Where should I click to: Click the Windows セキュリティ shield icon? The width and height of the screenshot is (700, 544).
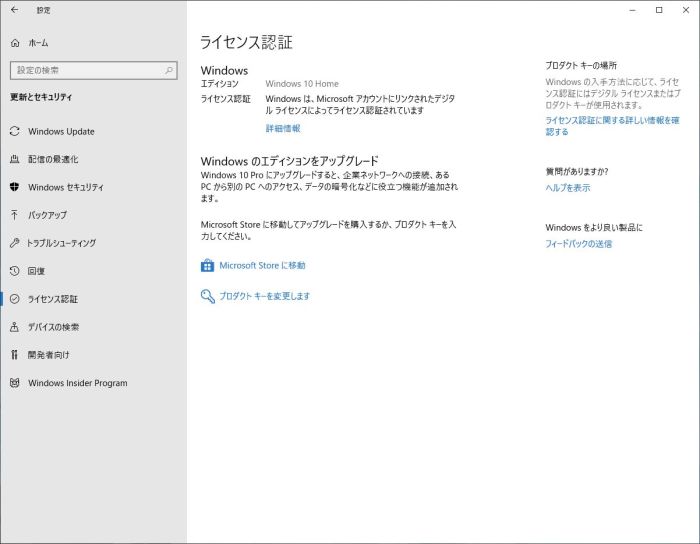click(15, 187)
